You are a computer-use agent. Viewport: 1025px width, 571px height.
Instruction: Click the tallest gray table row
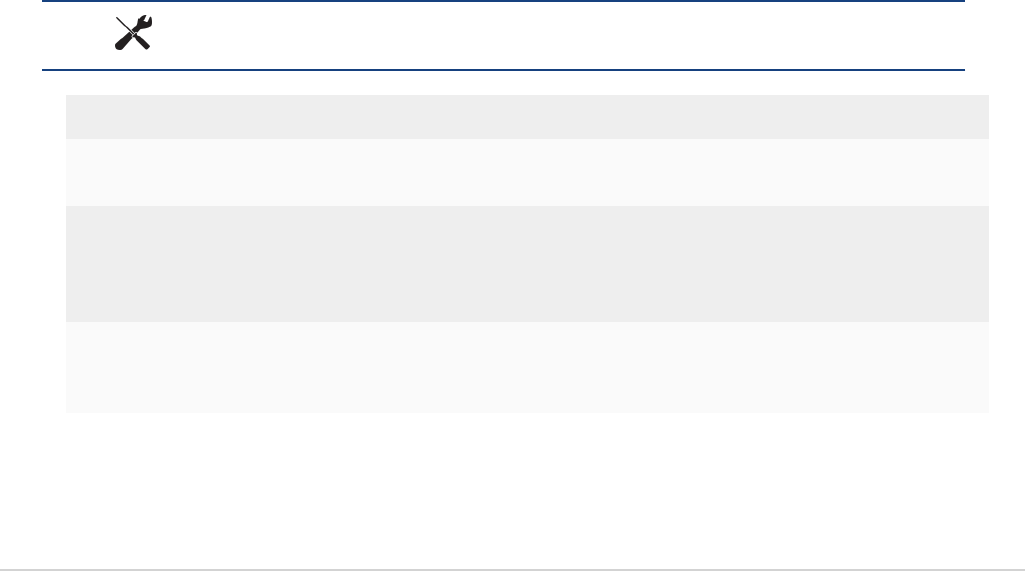pos(527,263)
